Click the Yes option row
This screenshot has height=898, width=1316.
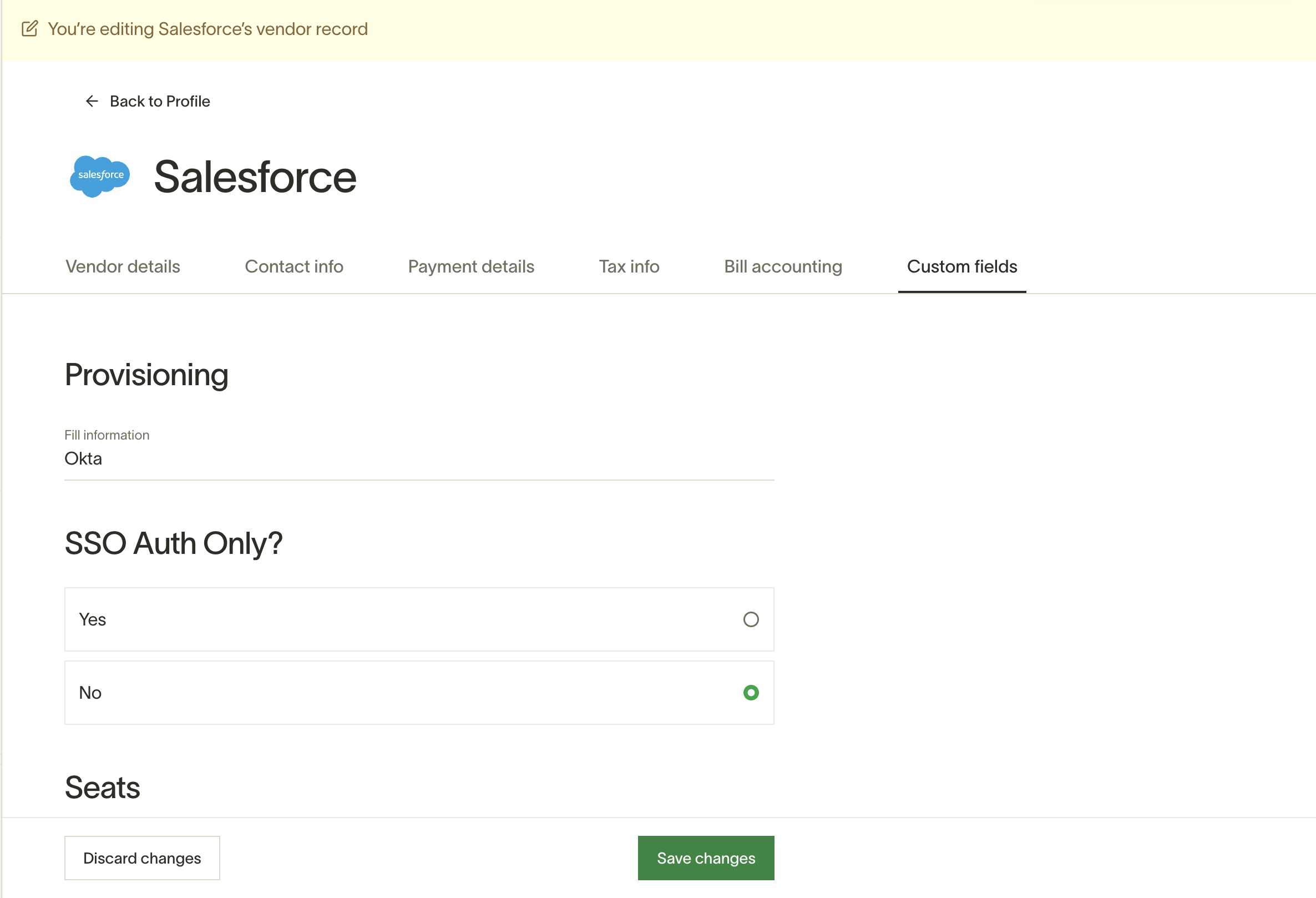[x=419, y=619]
